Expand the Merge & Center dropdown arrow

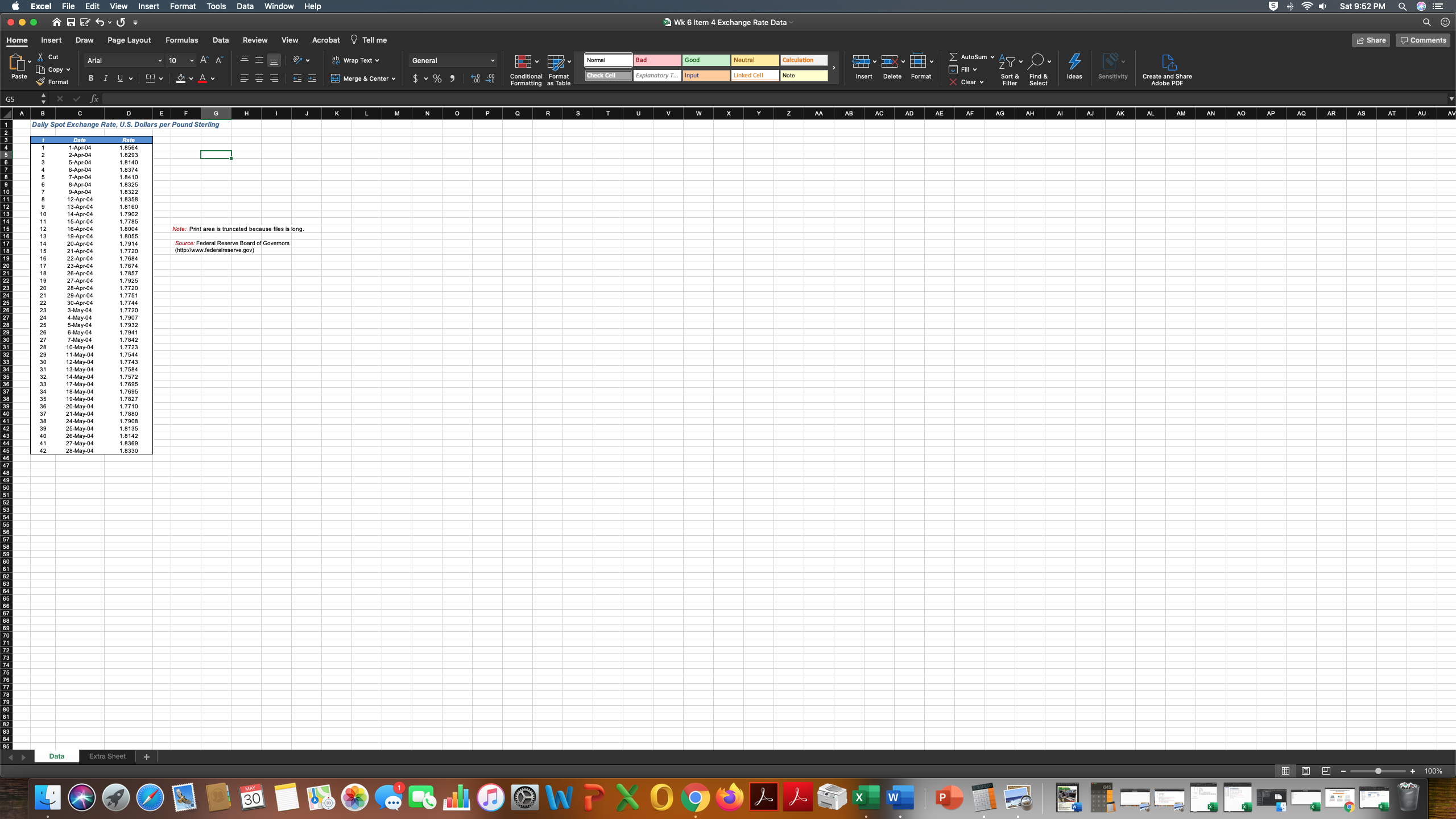[x=394, y=78]
